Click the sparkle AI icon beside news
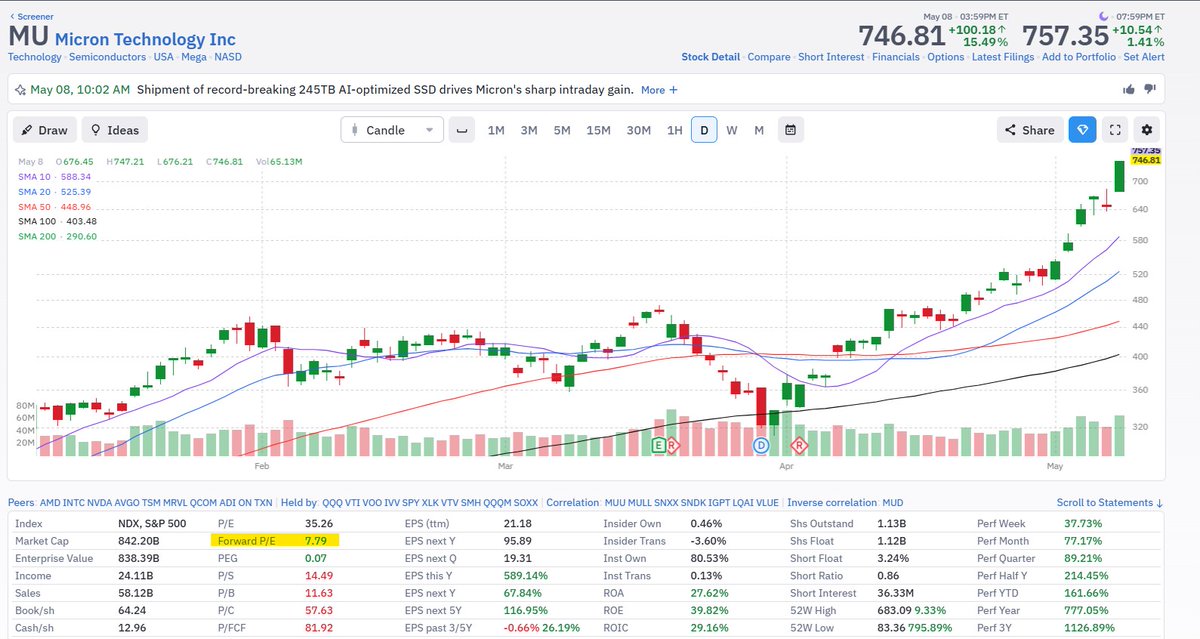This screenshot has width=1200, height=639. tap(19, 90)
